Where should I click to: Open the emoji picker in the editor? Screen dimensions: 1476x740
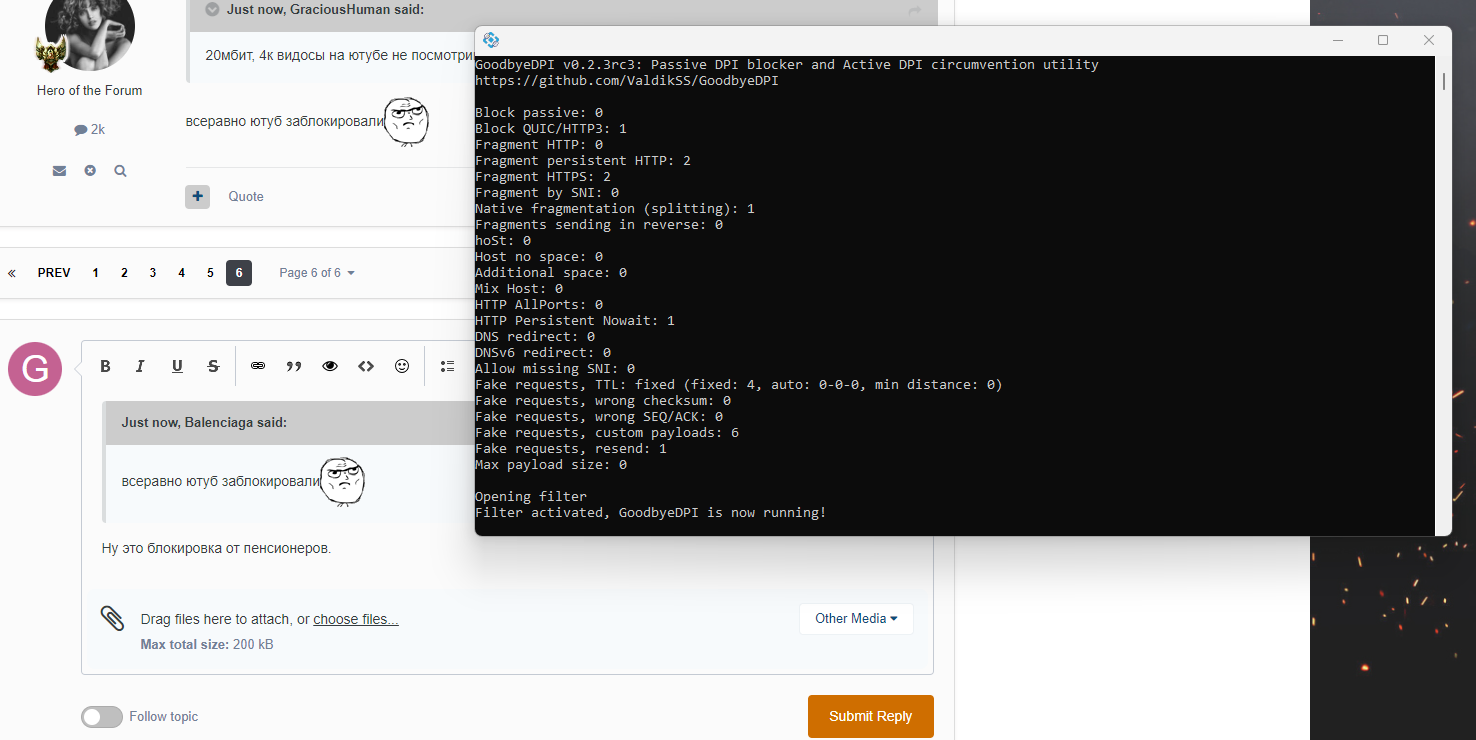[x=402, y=367]
